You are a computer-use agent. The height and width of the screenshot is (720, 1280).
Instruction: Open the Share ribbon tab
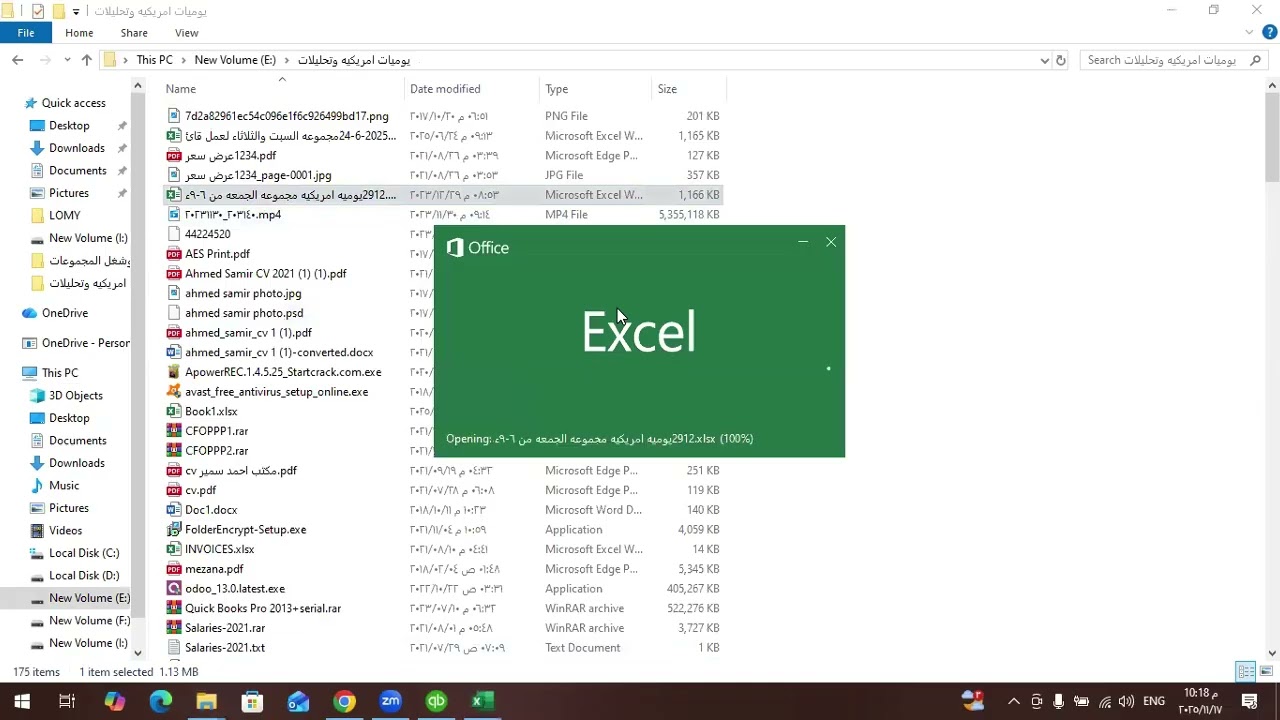[134, 33]
